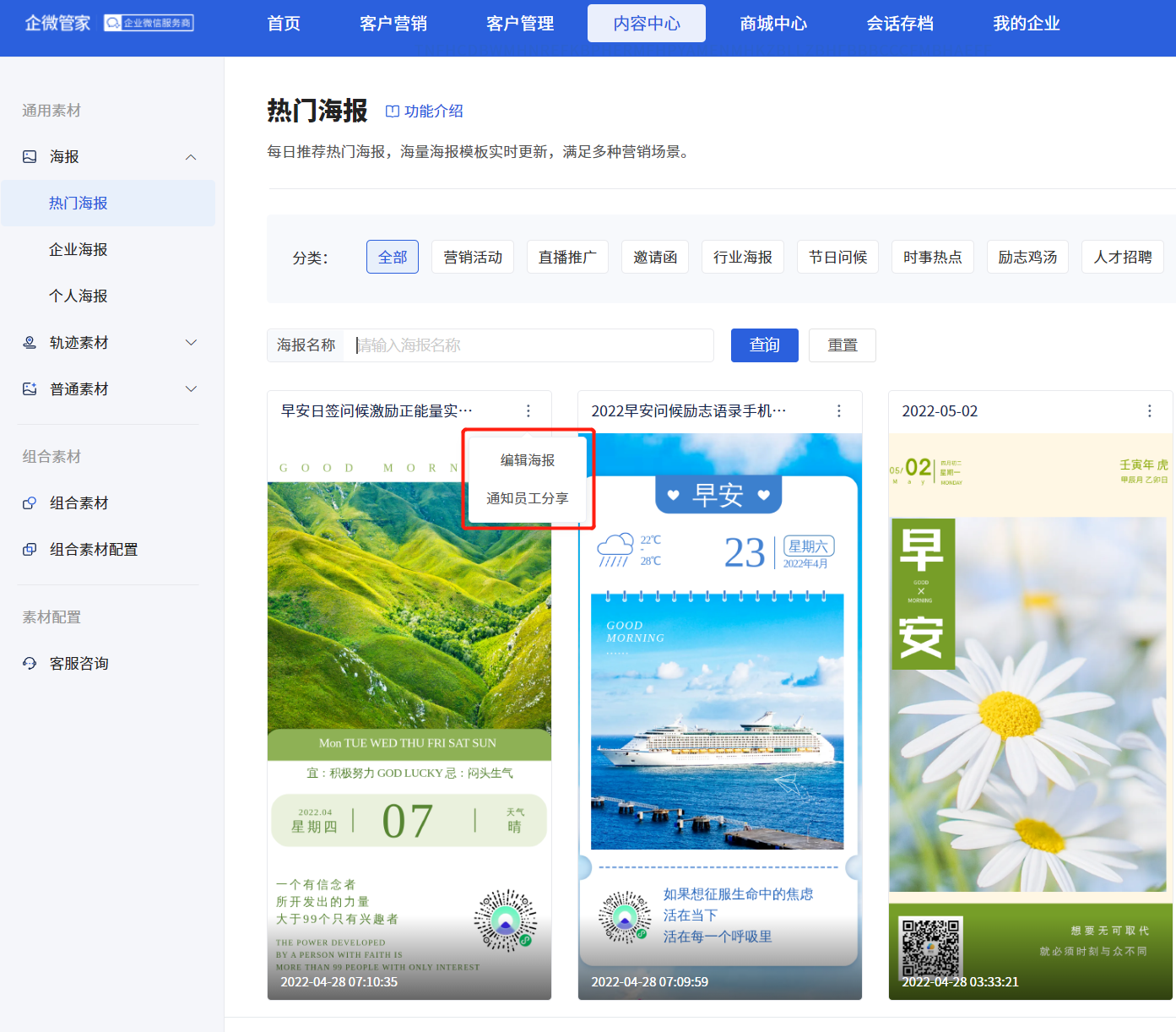The width and height of the screenshot is (1176, 1032).
Task: Filter by 节日问候 category
Action: click(x=838, y=257)
